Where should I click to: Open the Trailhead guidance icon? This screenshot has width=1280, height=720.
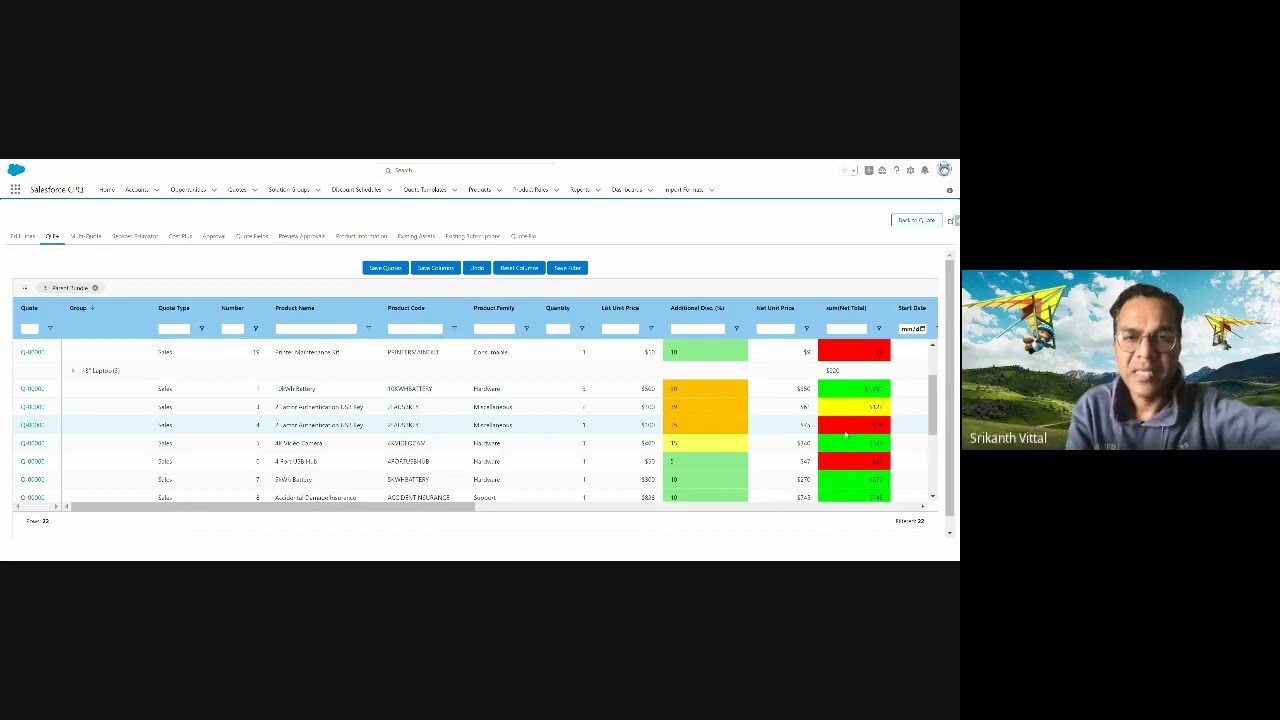coord(882,170)
